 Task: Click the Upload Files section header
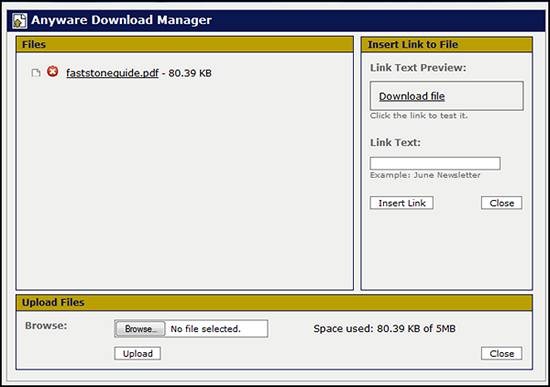(274, 302)
